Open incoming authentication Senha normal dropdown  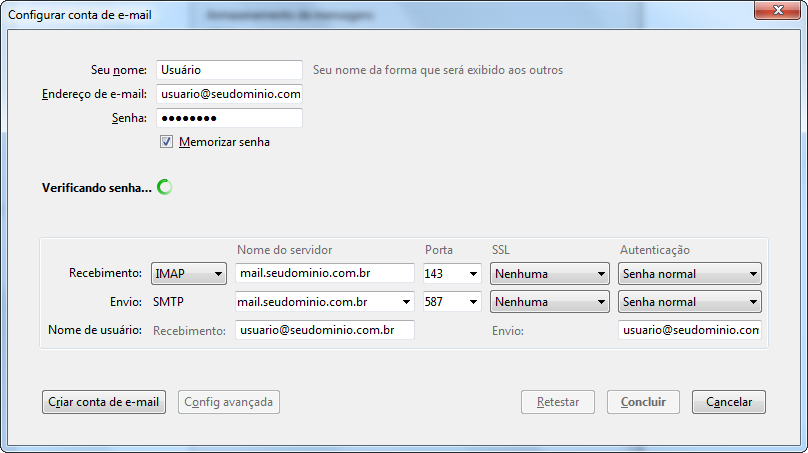689,274
